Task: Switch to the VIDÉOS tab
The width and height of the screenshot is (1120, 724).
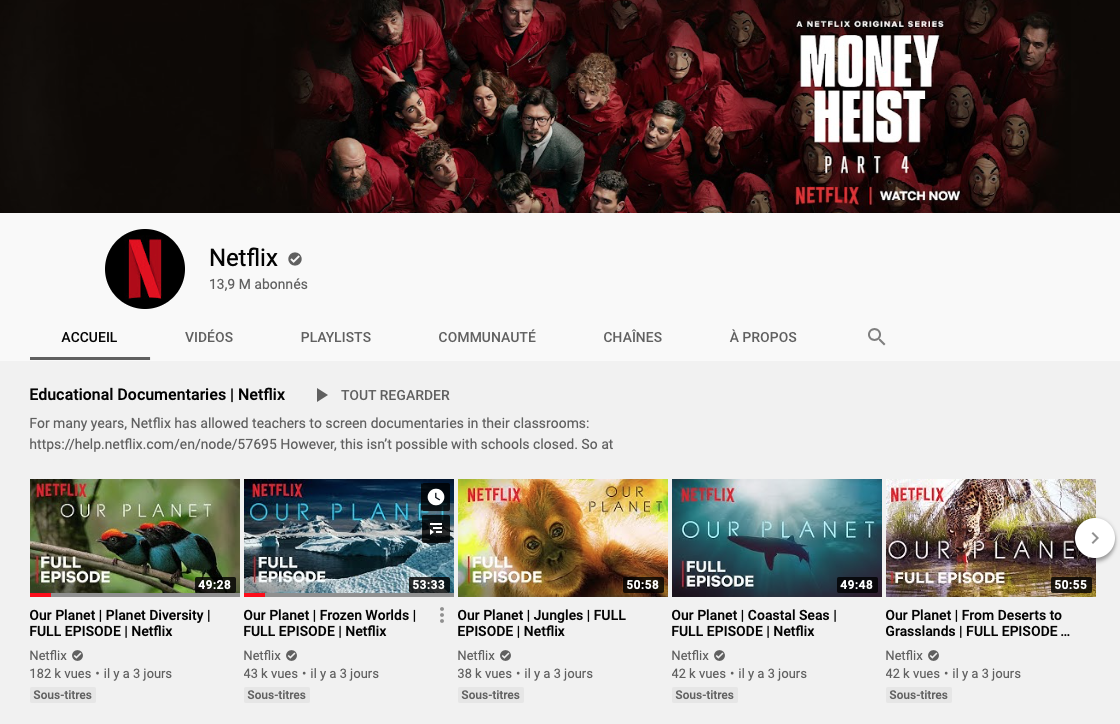Action: (208, 337)
